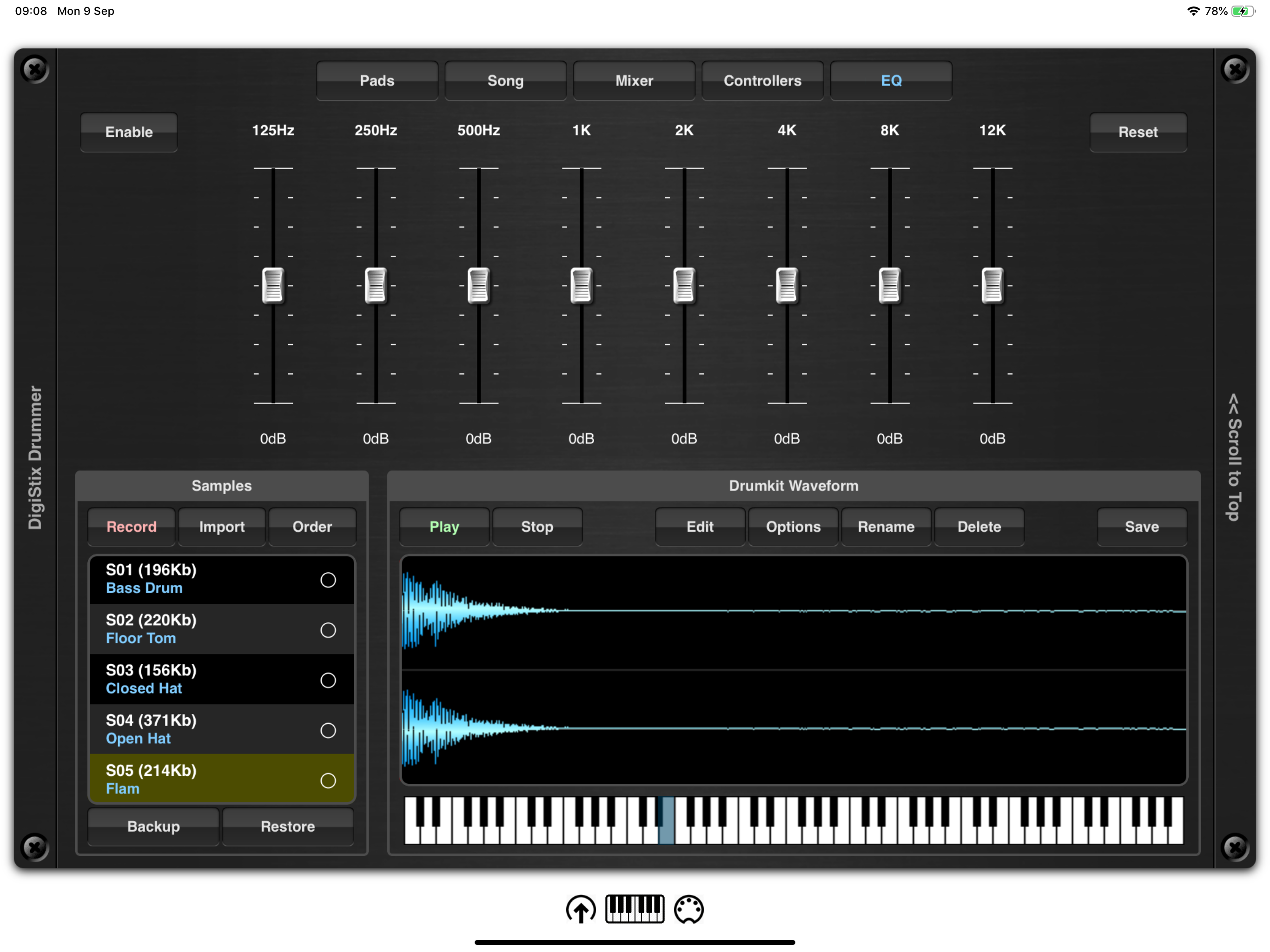Open the waveform Options button
The width and height of the screenshot is (1270, 952).
click(793, 527)
